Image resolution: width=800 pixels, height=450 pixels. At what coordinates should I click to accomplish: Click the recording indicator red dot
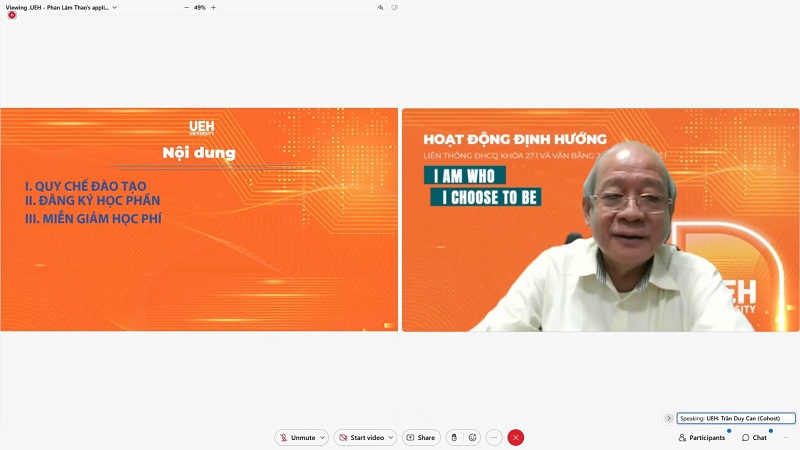[12, 15]
